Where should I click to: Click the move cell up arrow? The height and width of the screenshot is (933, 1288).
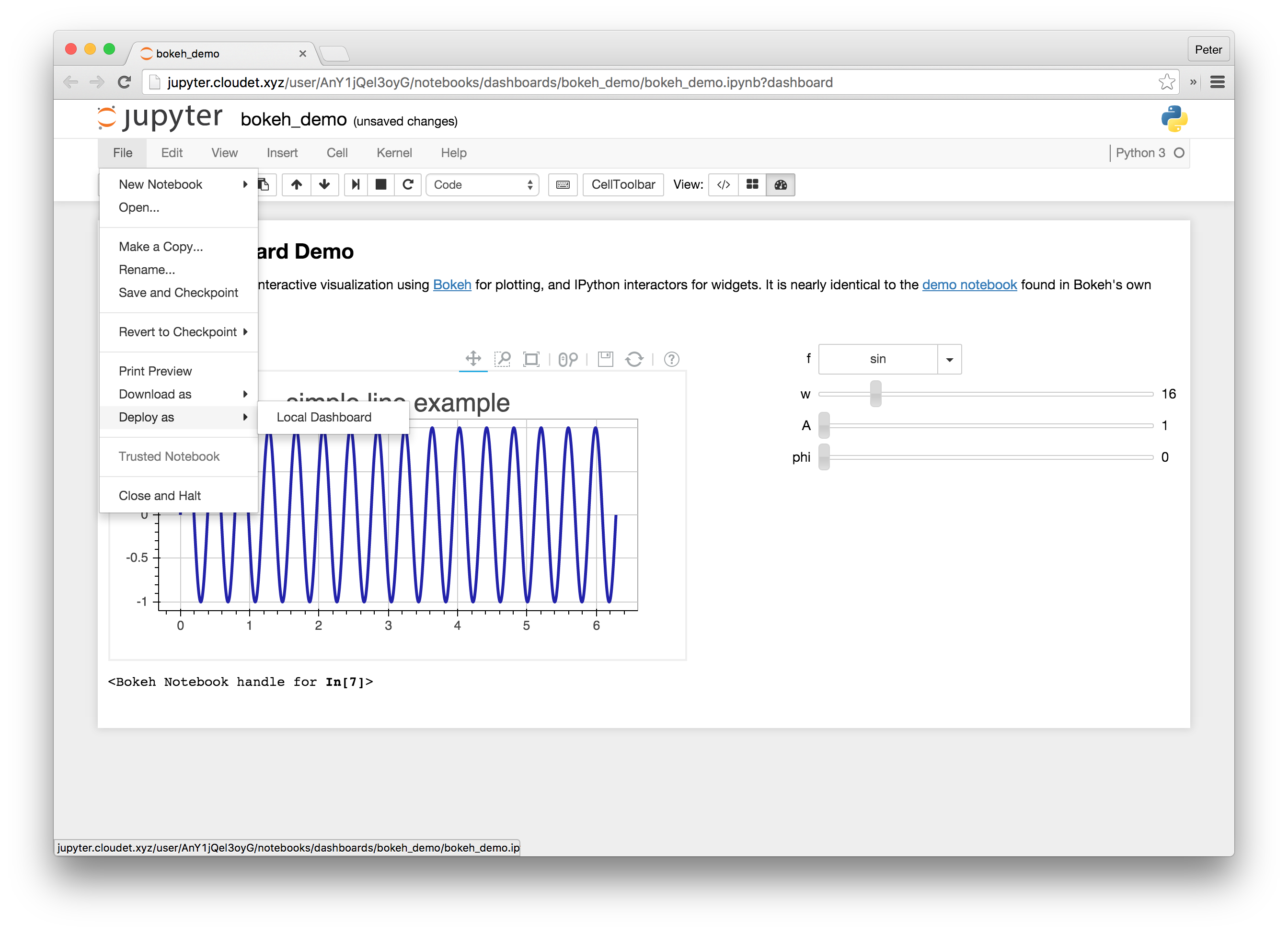[297, 184]
